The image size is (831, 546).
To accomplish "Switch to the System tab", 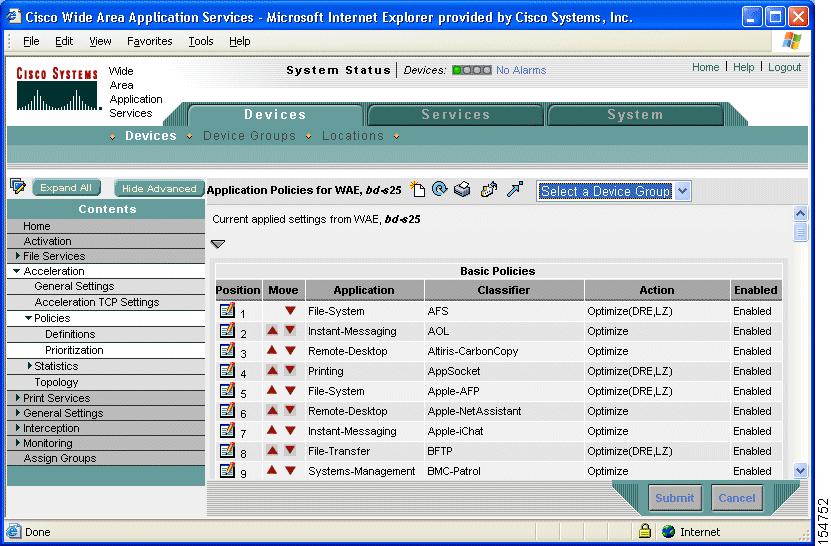I will pyautogui.click(x=635, y=115).
